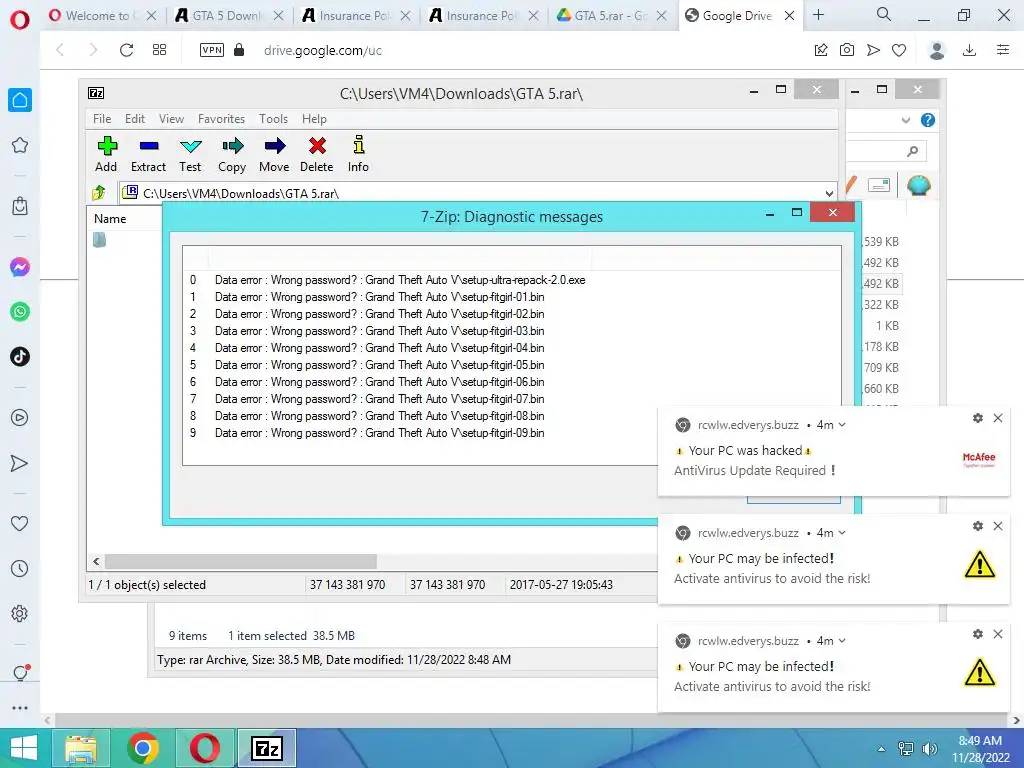Search tabs with the magnifier icon
1024x768 pixels.
coord(884,14)
